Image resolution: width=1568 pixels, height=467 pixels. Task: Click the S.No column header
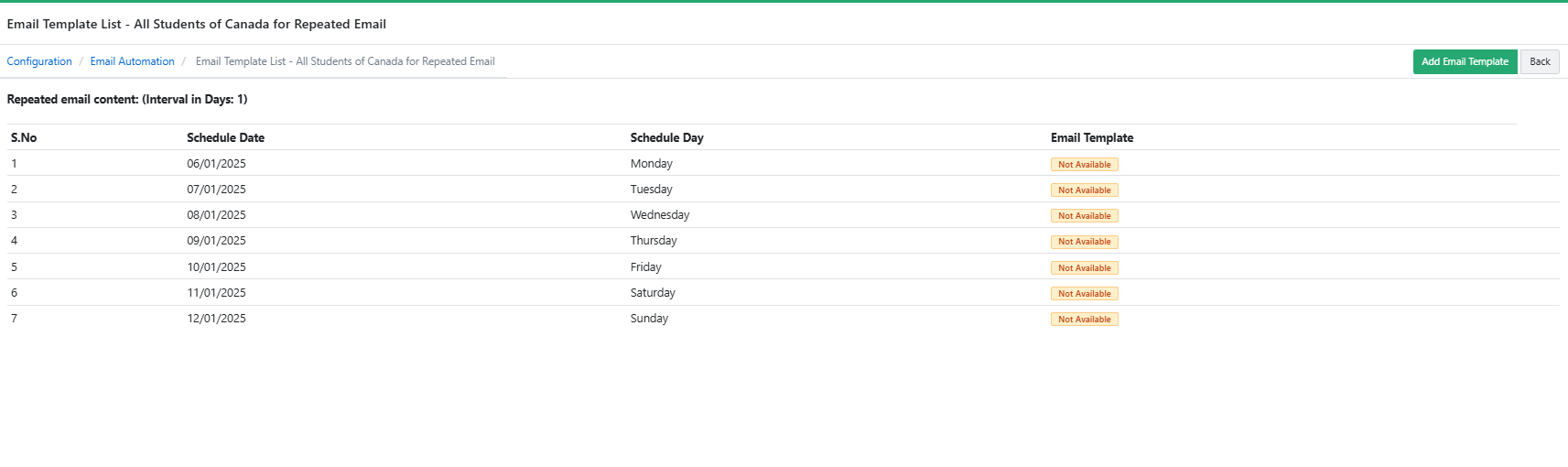coord(24,138)
